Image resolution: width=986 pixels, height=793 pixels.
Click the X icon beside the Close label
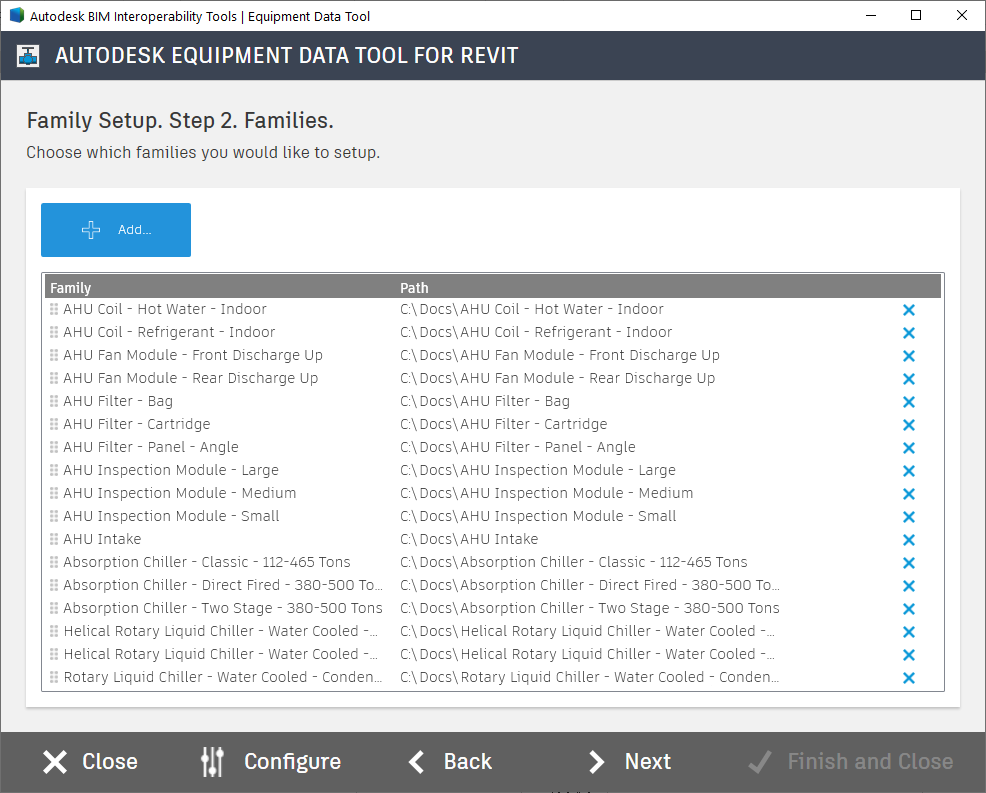click(x=55, y=761)
